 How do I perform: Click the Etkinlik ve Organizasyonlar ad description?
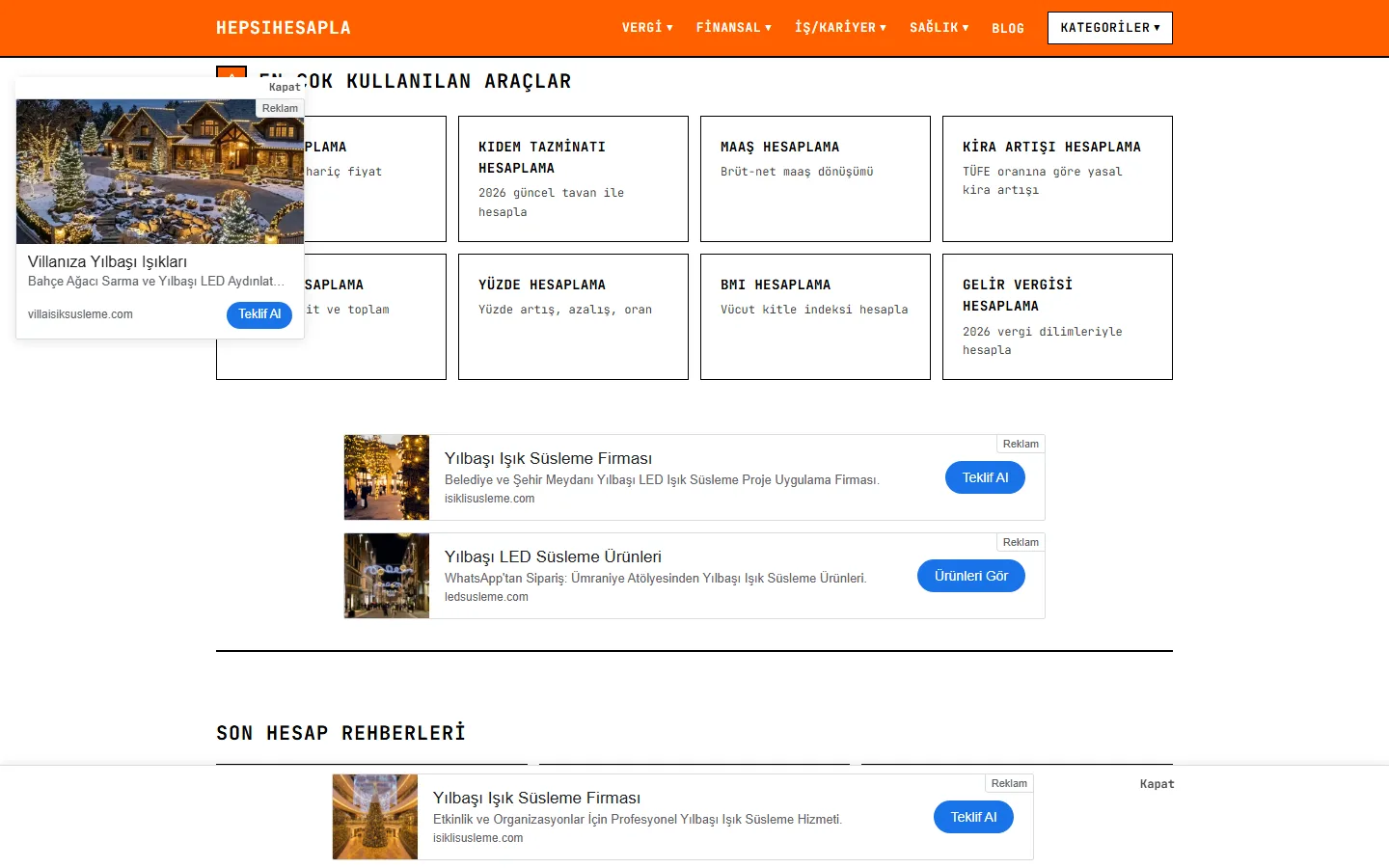638,819
